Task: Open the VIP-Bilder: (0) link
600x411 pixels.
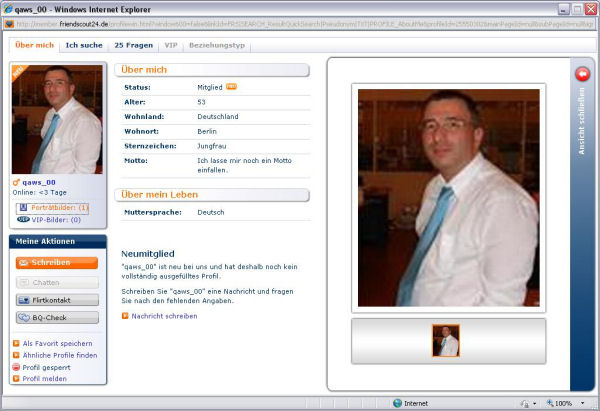Action: (x=56, y=220)
